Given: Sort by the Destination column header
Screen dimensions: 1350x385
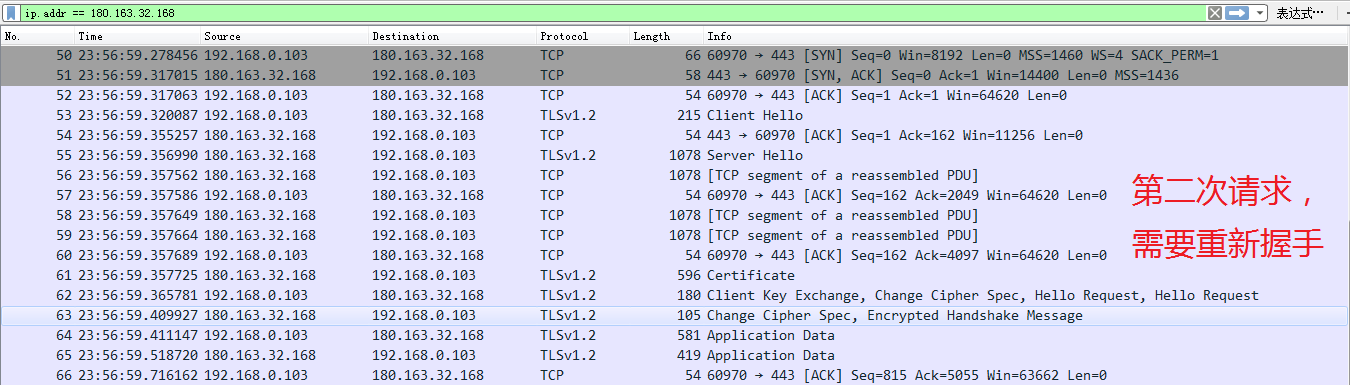Looking at the screenshot, I should coord(453,36).
